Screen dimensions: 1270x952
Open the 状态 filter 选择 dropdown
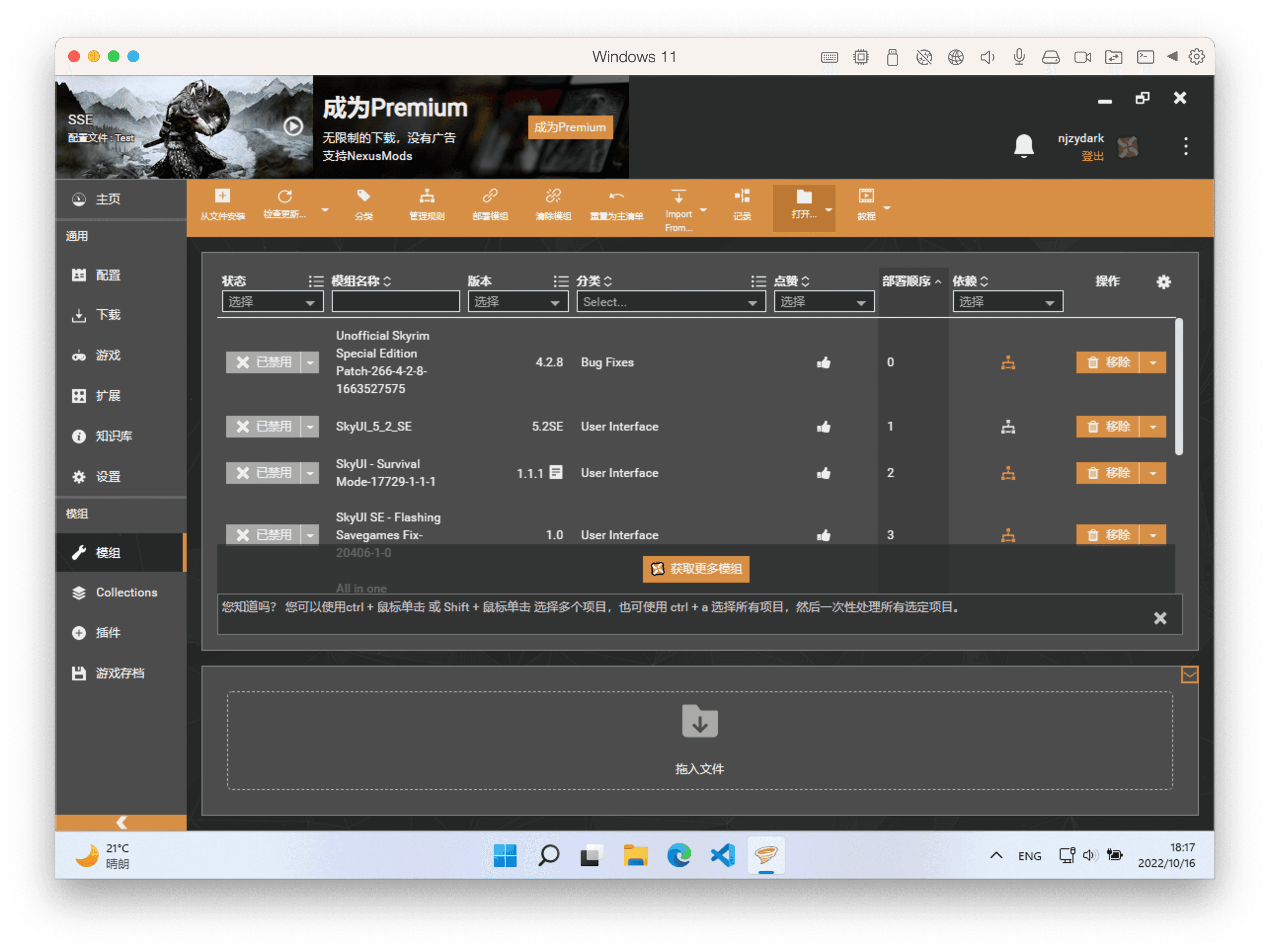[272, 302]
